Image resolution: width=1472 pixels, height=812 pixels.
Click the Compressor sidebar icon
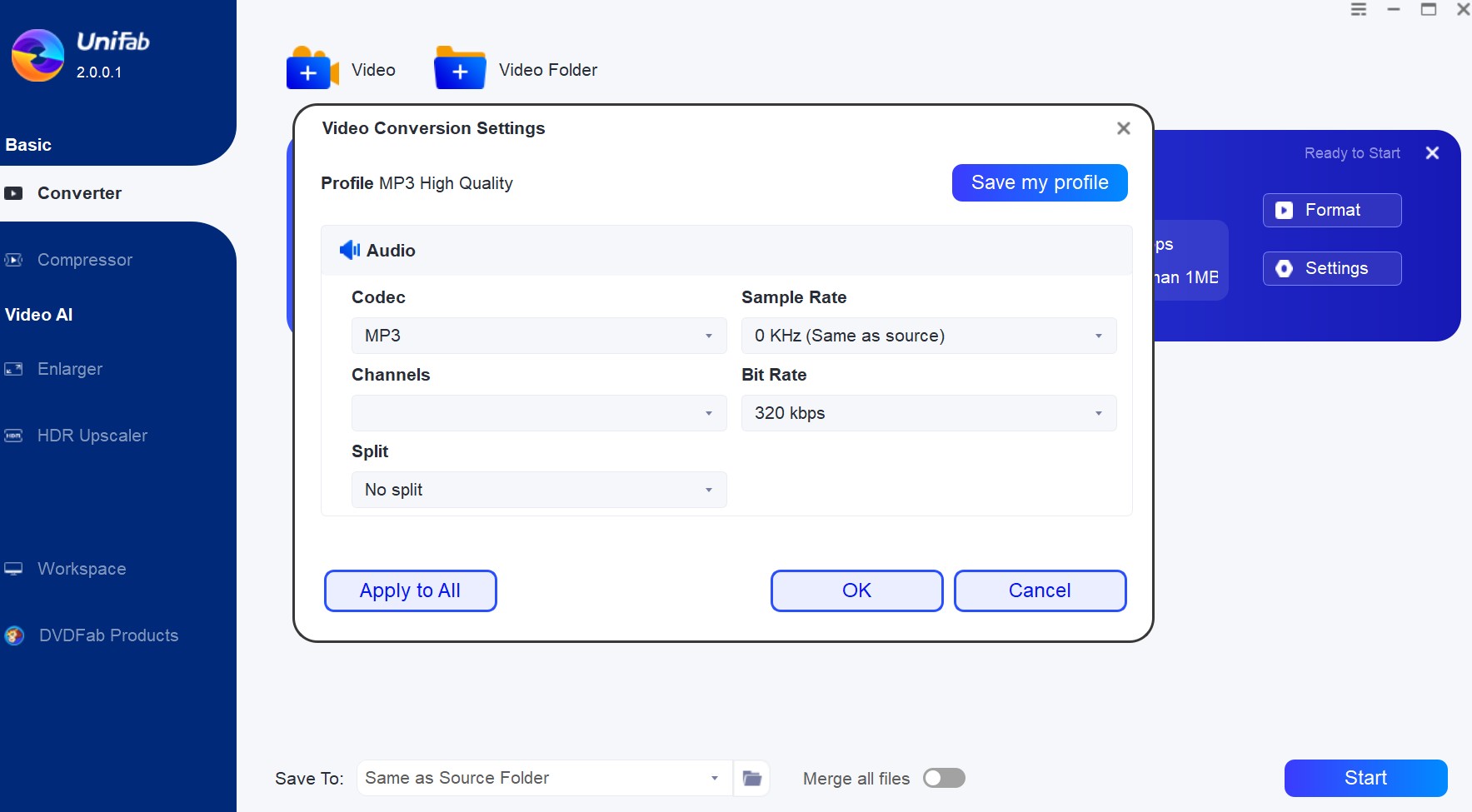[13, 260]
